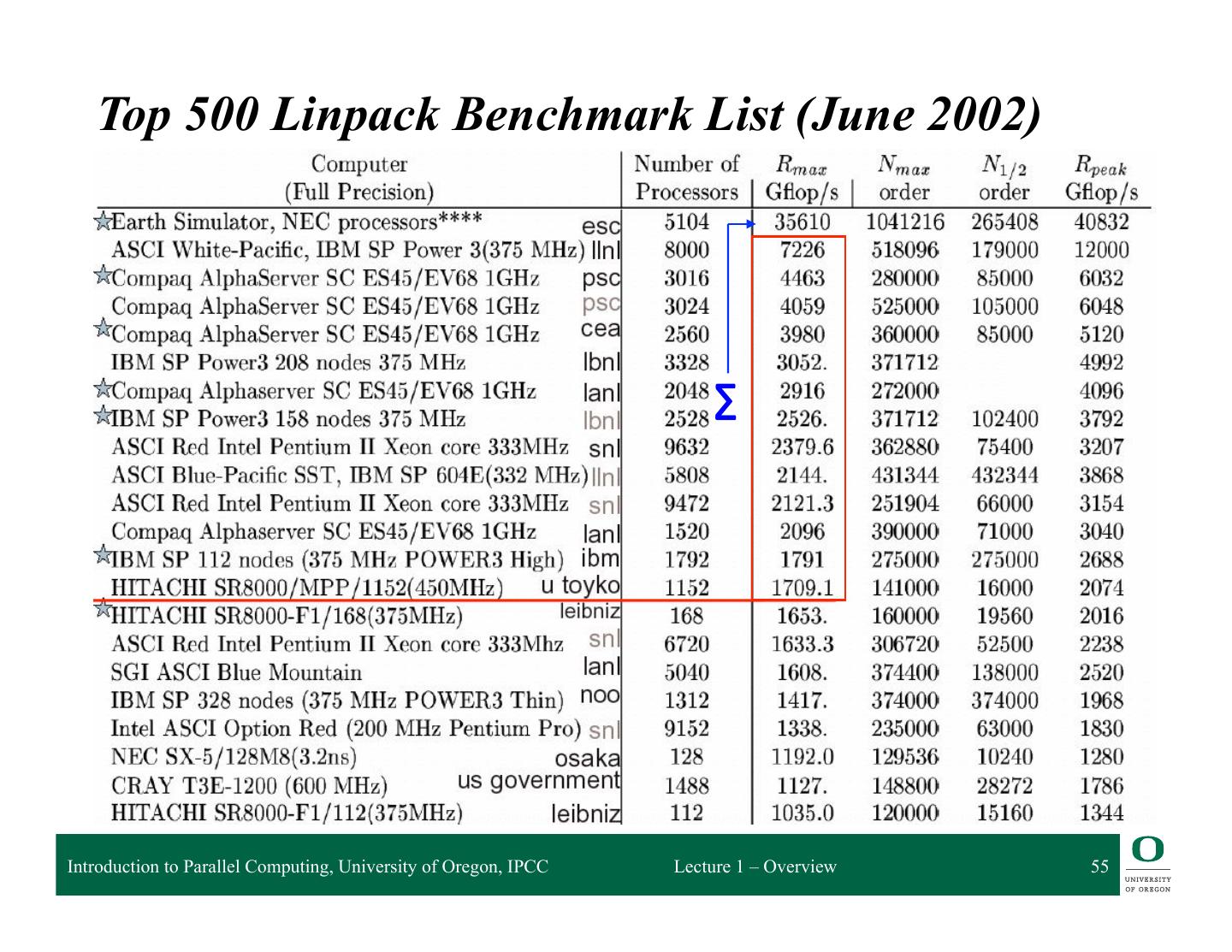Image resolution: width=1232 pixels, height=952 pixels.
Task: Click the slide title Top 500 Linpack Benchmark List
Action: pyautogui.click(x=569, y=114)
